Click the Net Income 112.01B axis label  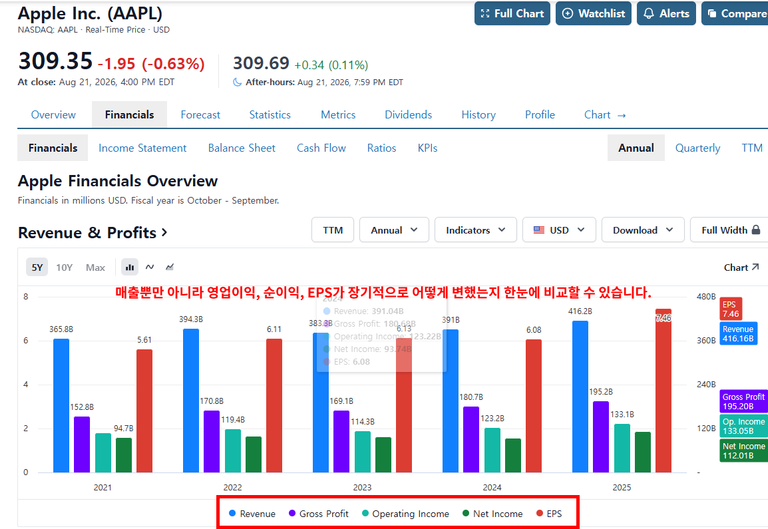tap(744, 450)
